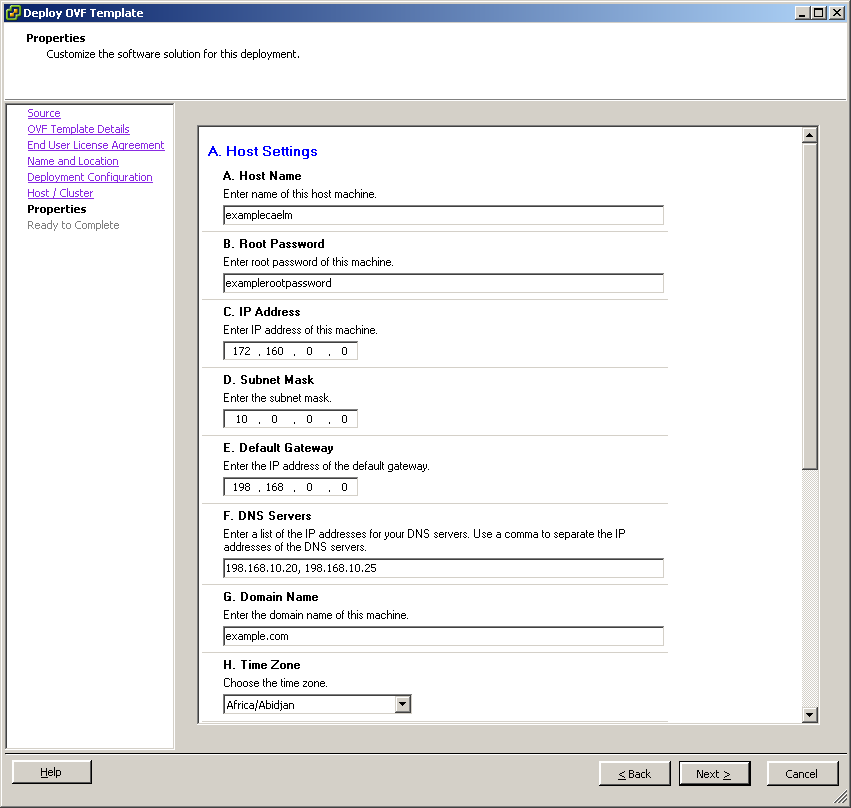Click the scrollbar up arrow
Viewport: 851px width, 808px height.
point(810,133)
